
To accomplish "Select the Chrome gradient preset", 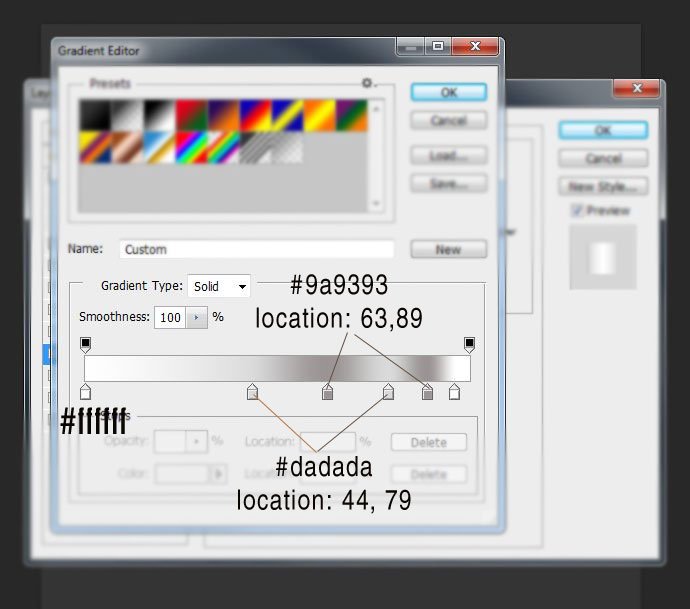I will (159, 148).
